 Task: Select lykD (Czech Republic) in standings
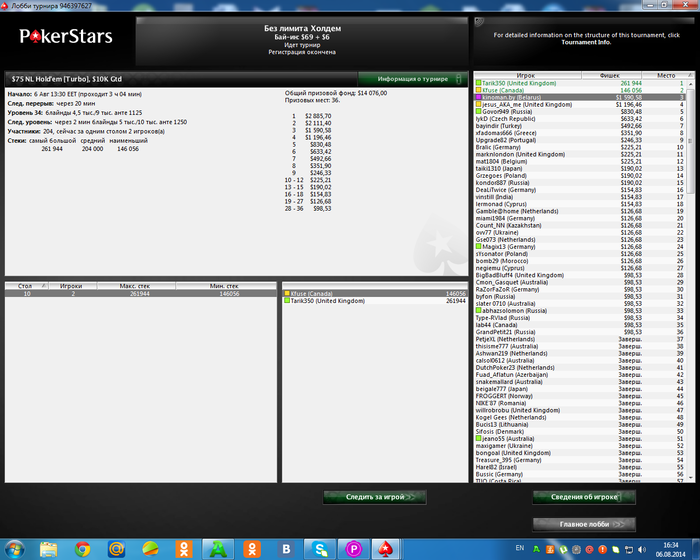click(x=580, y=119)
